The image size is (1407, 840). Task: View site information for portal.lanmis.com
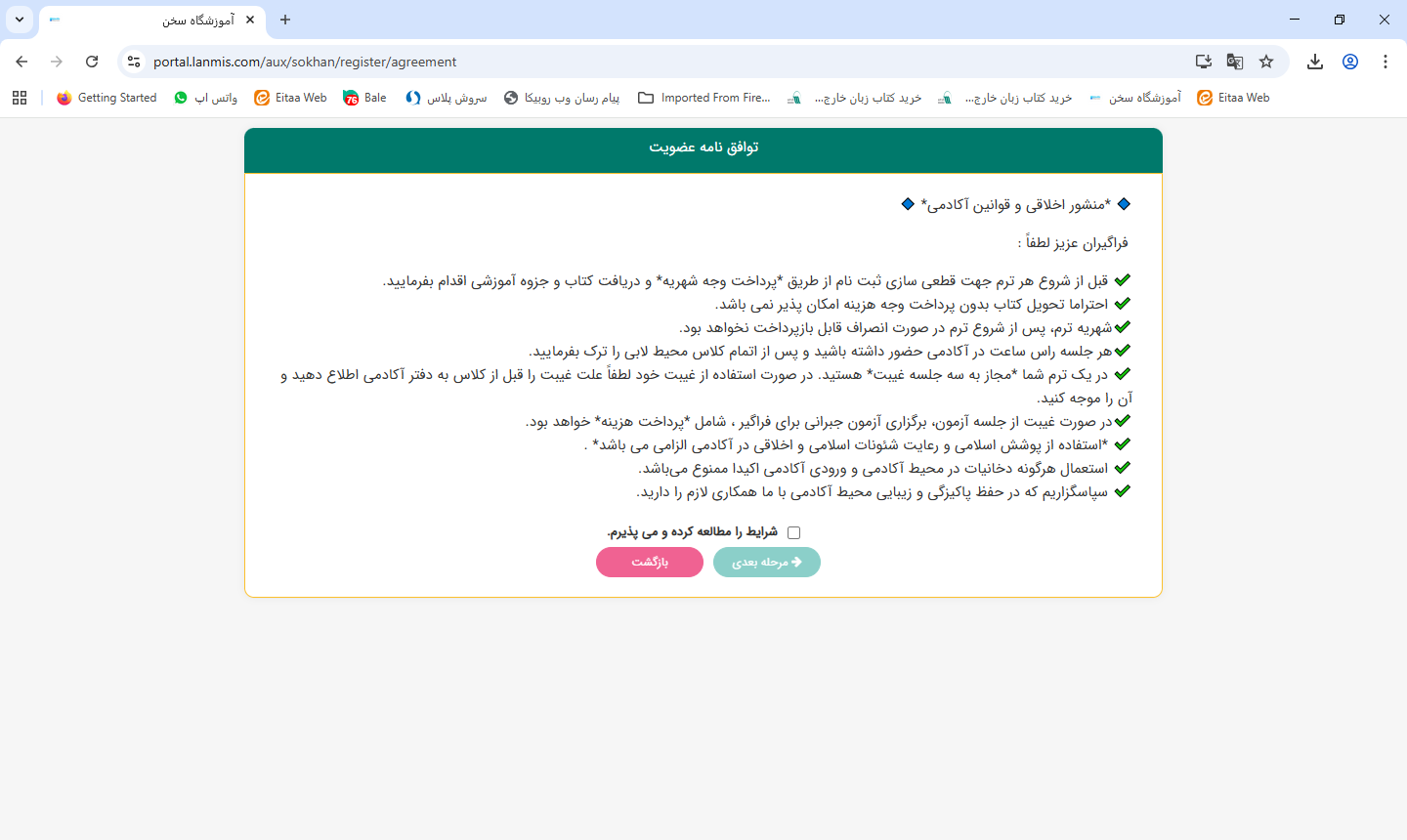[x=133, y=61]
